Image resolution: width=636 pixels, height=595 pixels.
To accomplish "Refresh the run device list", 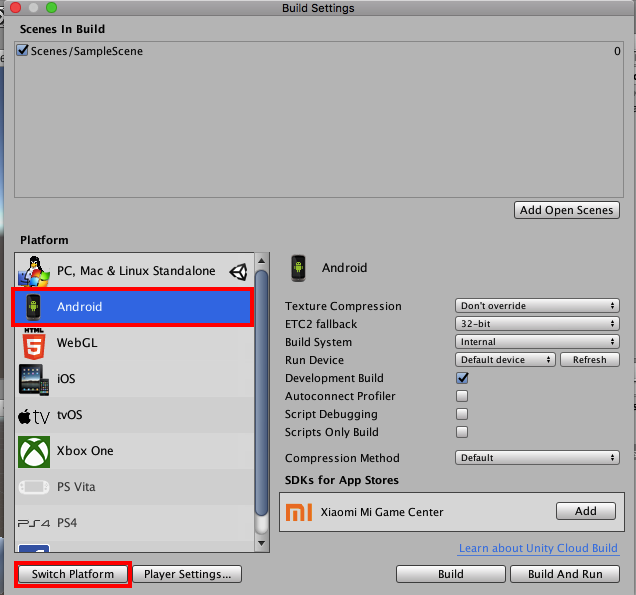I will 590,360.
